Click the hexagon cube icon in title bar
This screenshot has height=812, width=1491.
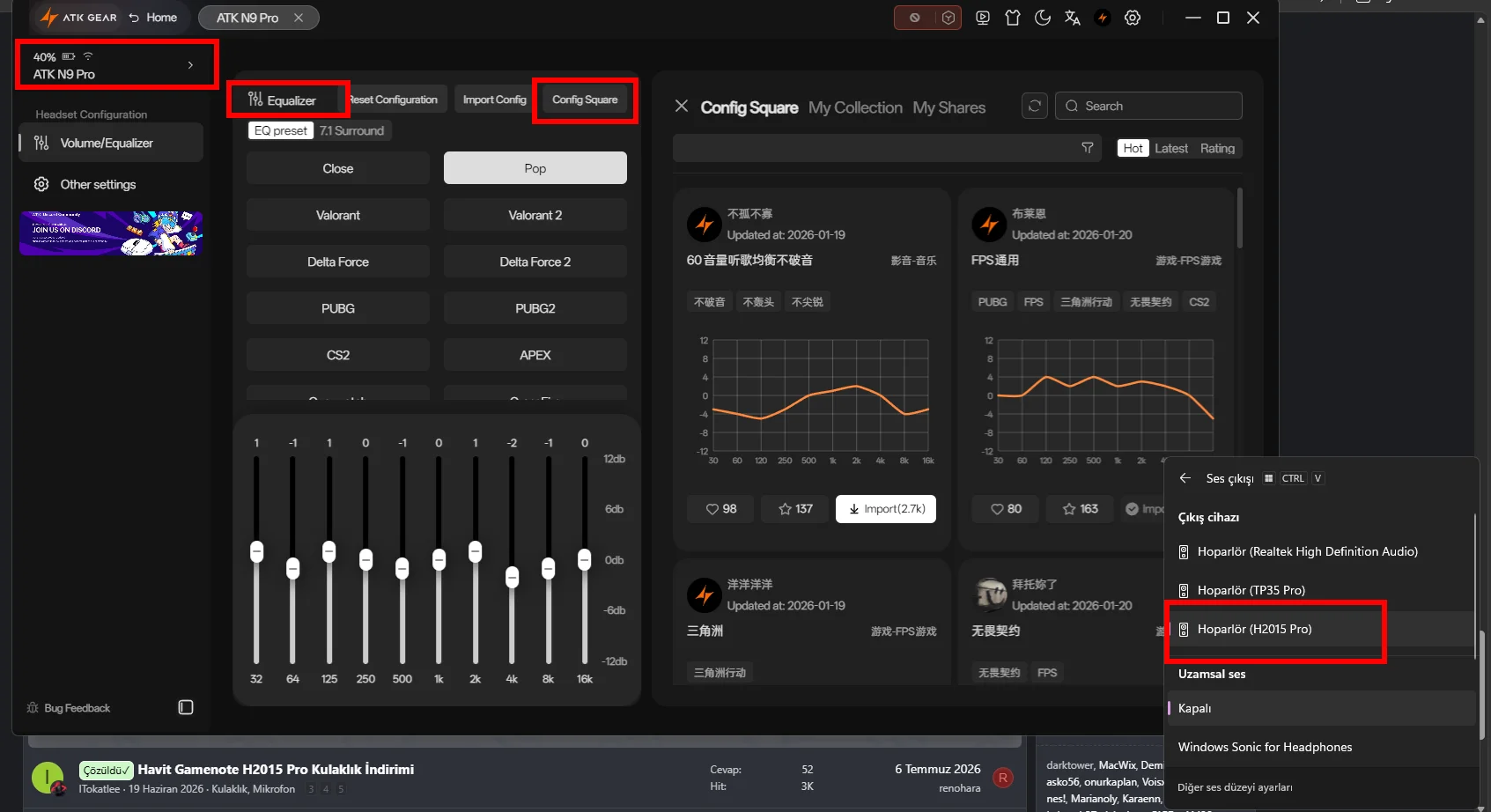pos(948,18)
